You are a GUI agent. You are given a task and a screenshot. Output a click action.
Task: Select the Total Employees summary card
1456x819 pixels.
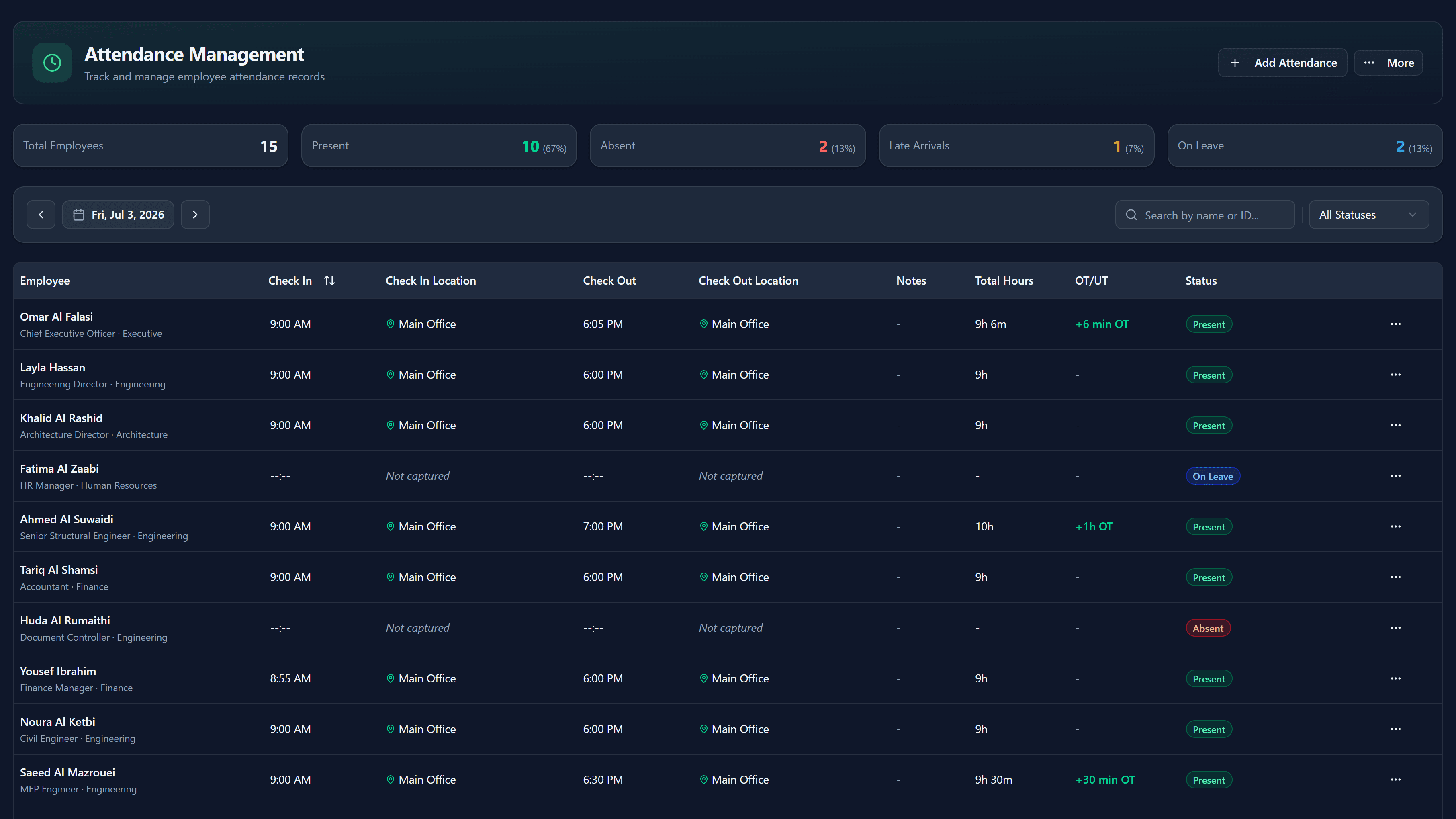pos(150,146)
